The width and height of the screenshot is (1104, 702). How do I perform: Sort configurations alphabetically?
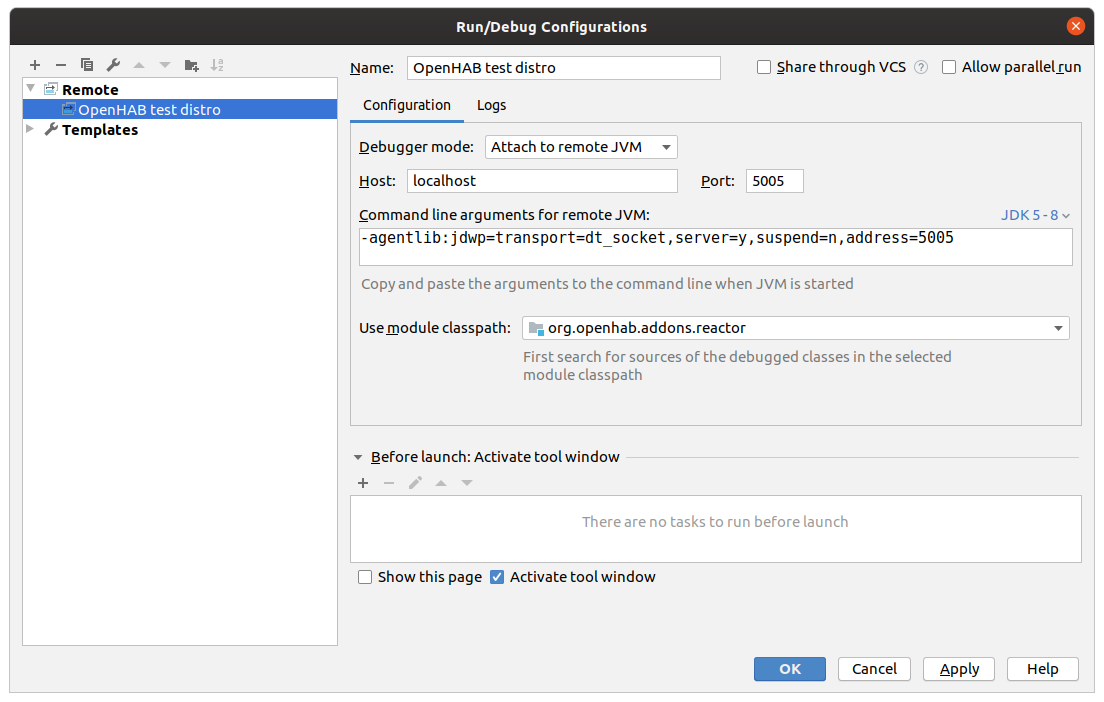click(217, 64)
